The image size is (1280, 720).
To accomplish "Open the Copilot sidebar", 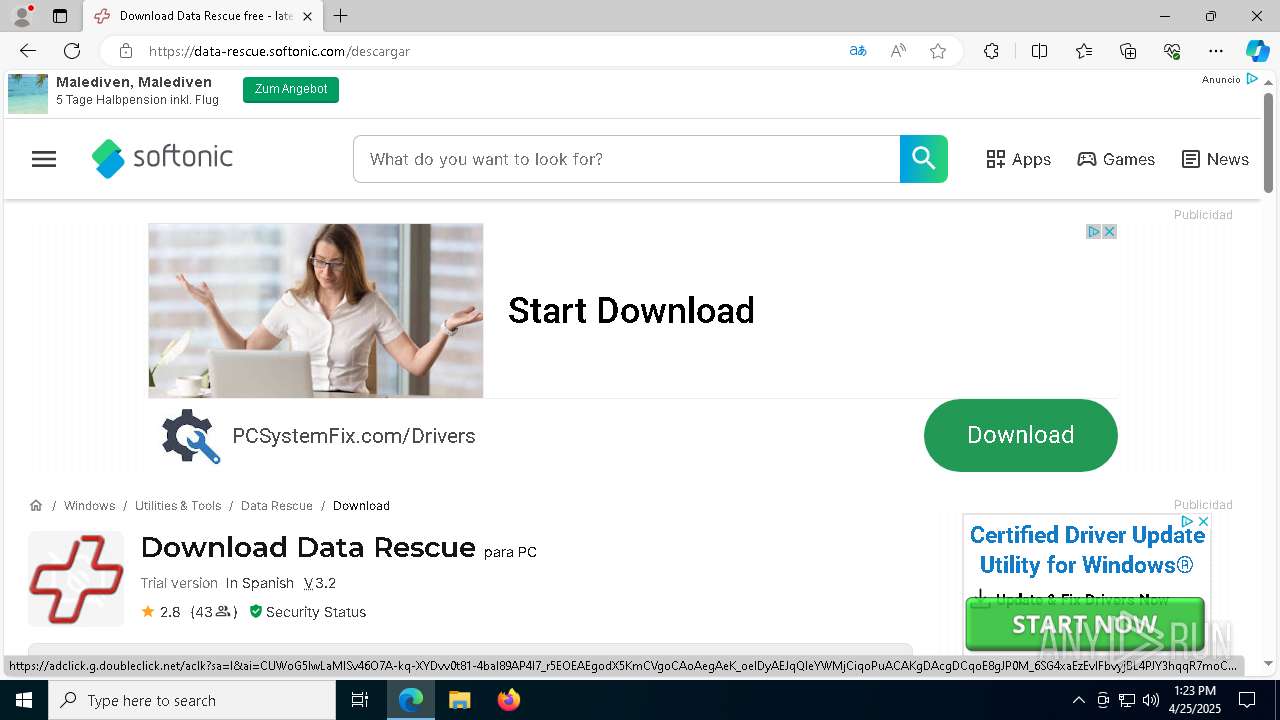I will tap(1257, 51).
